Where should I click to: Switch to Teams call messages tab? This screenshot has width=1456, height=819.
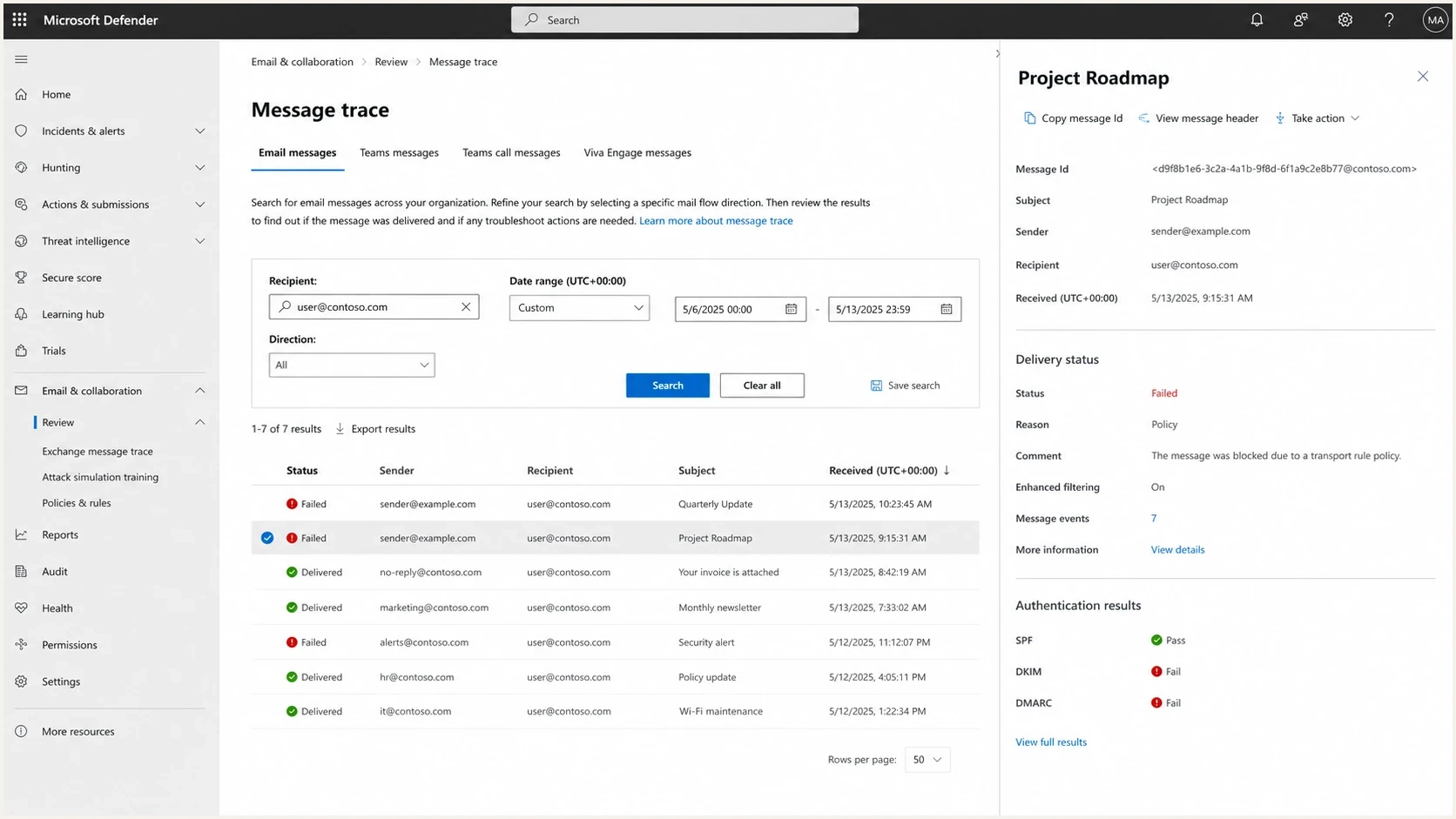511,152
